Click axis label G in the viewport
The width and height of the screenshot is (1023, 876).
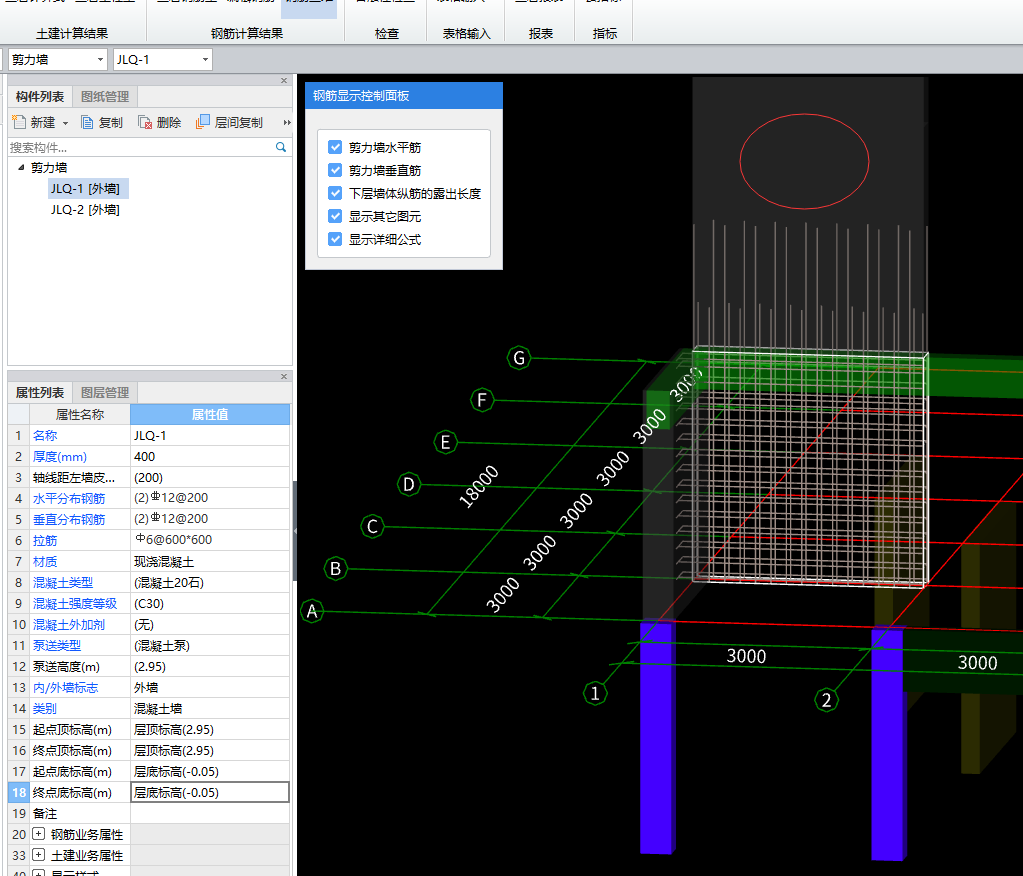(x=519, y=357)
